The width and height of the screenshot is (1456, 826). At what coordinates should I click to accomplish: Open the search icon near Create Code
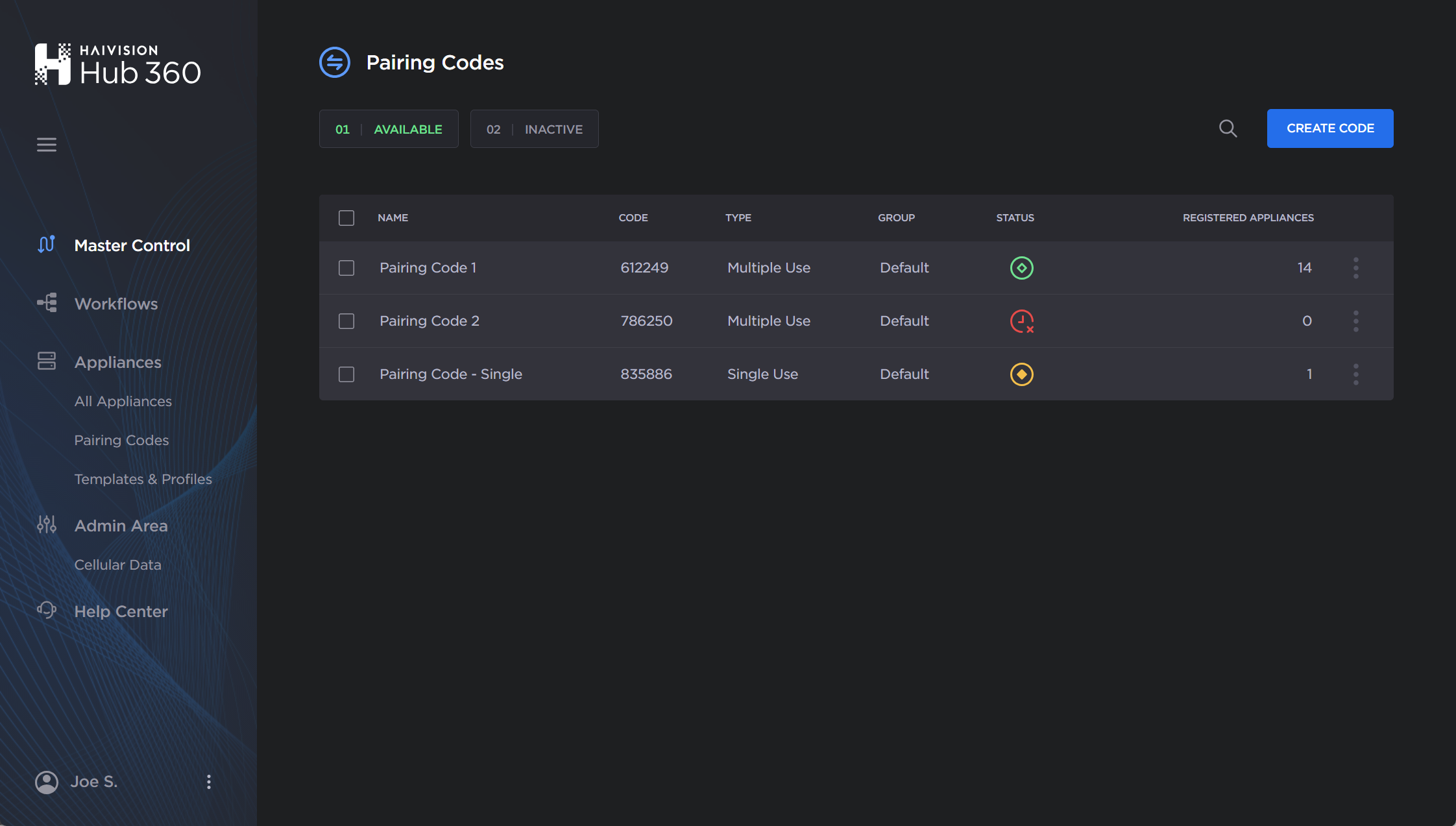tap(1227, 128)
